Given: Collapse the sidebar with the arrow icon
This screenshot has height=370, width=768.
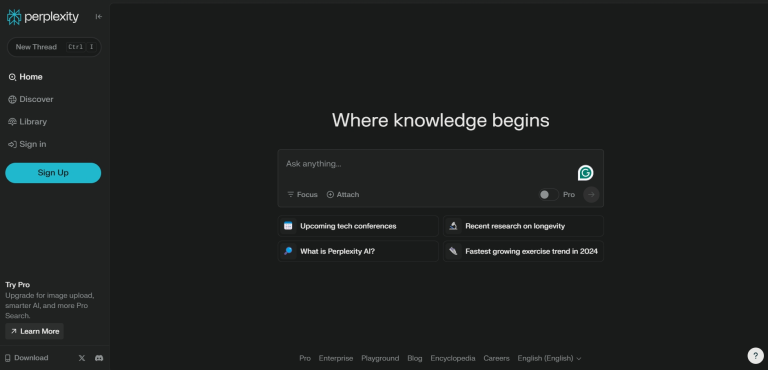Looking at the screenshot, I should (x=99, y=17).
